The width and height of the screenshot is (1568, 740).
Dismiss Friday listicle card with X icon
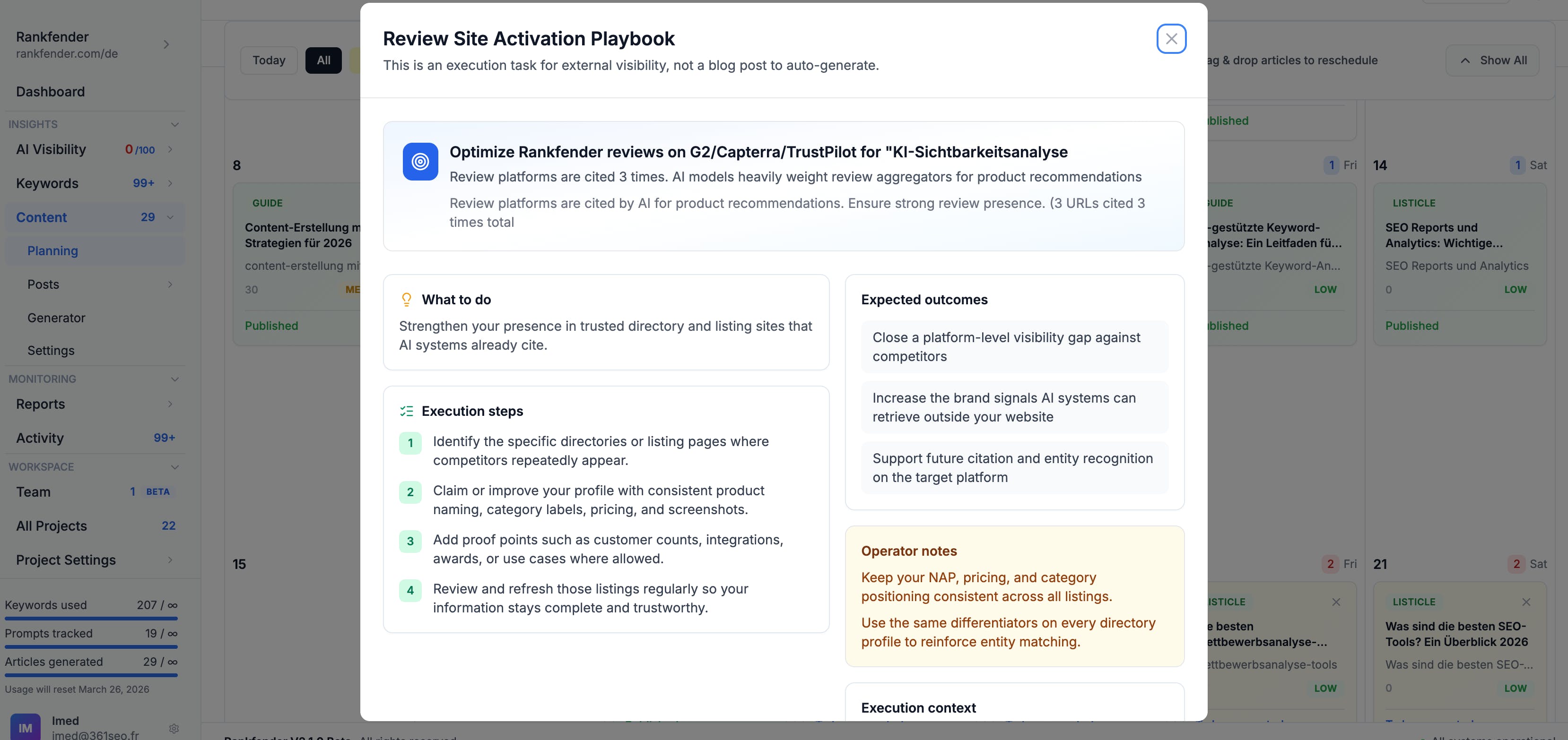[1335, 602]
